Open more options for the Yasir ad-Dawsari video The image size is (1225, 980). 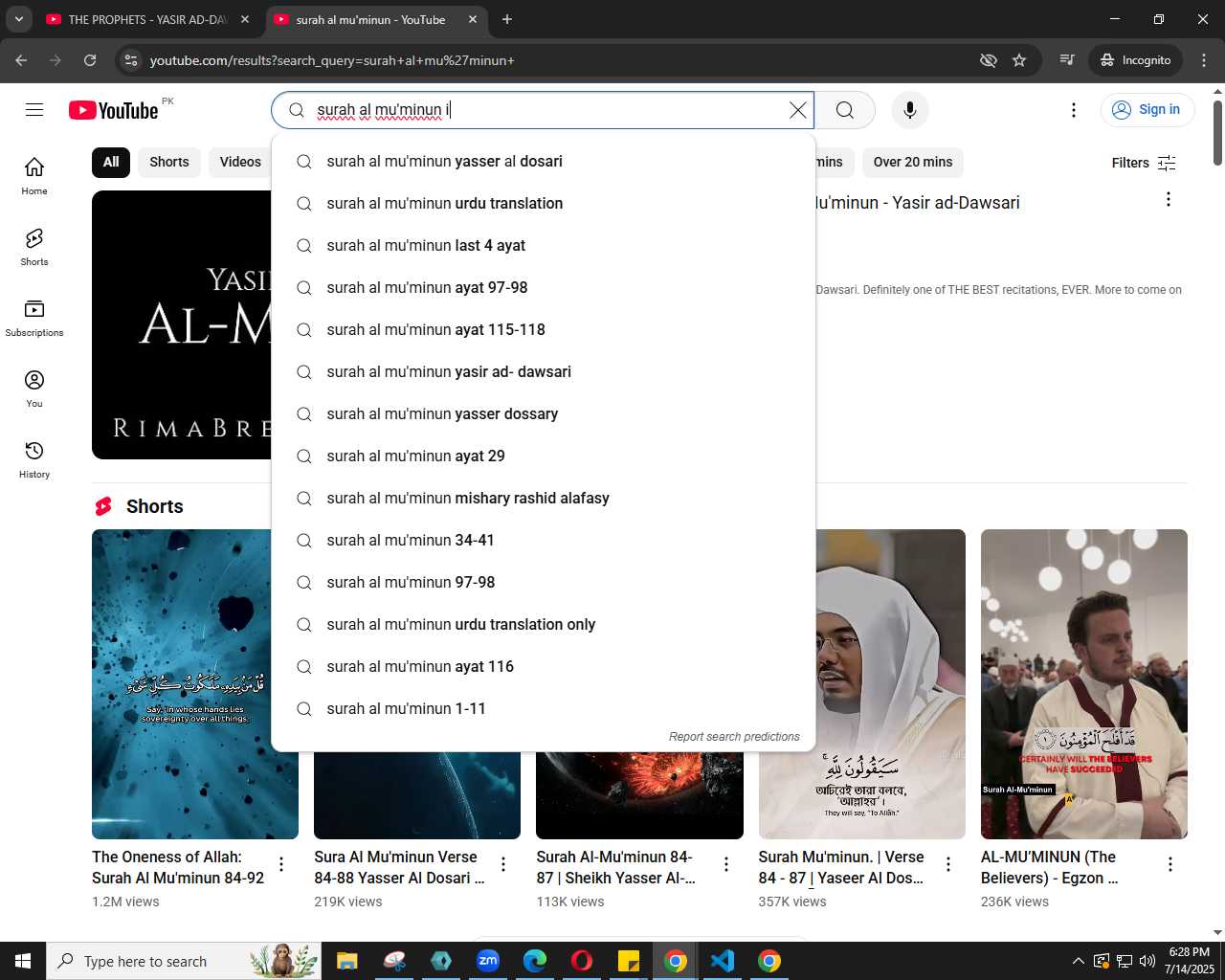click(1168, 199)
